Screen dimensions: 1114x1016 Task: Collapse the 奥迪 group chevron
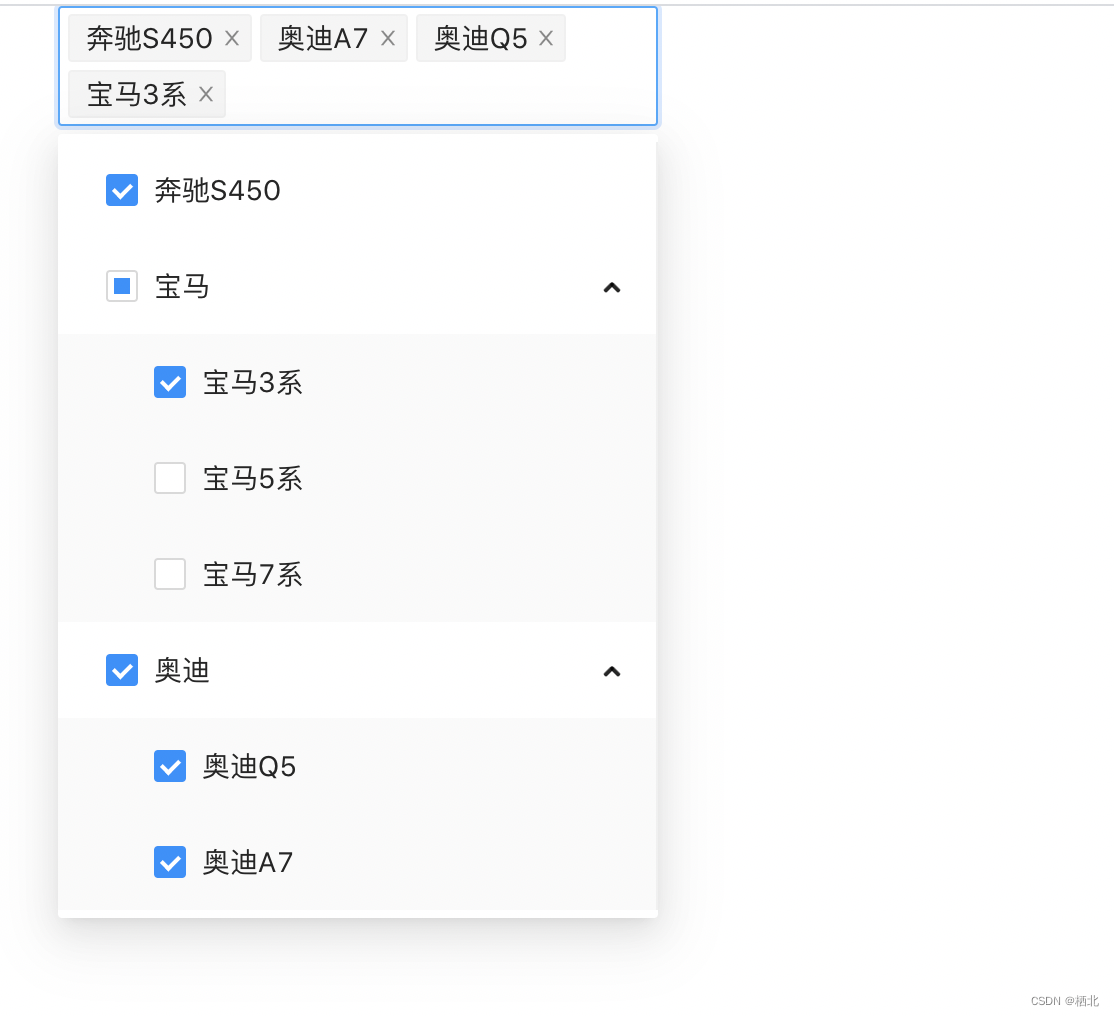click(x=612, y=671)
